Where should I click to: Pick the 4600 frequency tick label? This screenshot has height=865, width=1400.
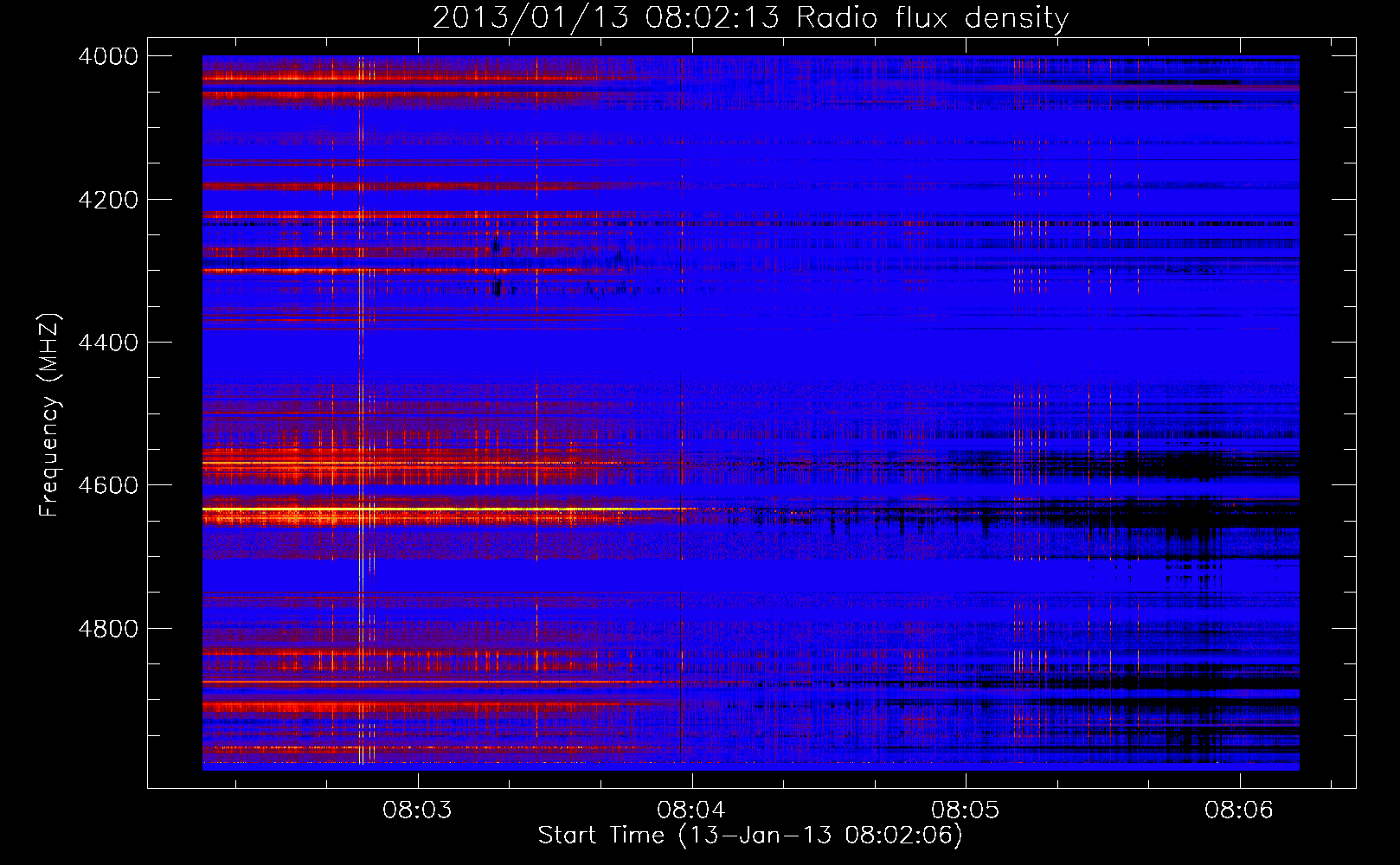click(x=108, y=485)
